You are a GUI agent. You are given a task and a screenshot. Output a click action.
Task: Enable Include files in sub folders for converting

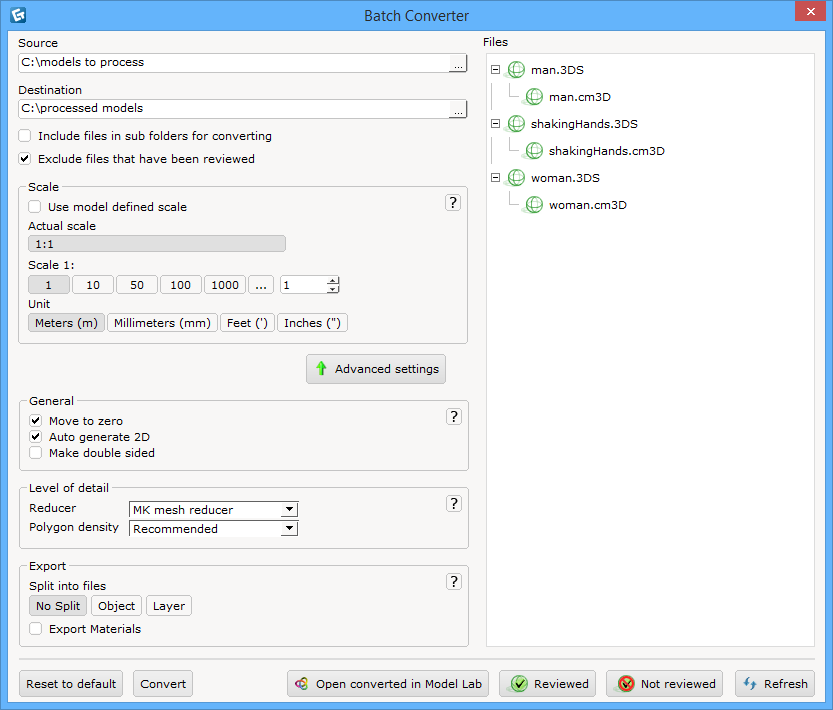(x=24, y=135)
